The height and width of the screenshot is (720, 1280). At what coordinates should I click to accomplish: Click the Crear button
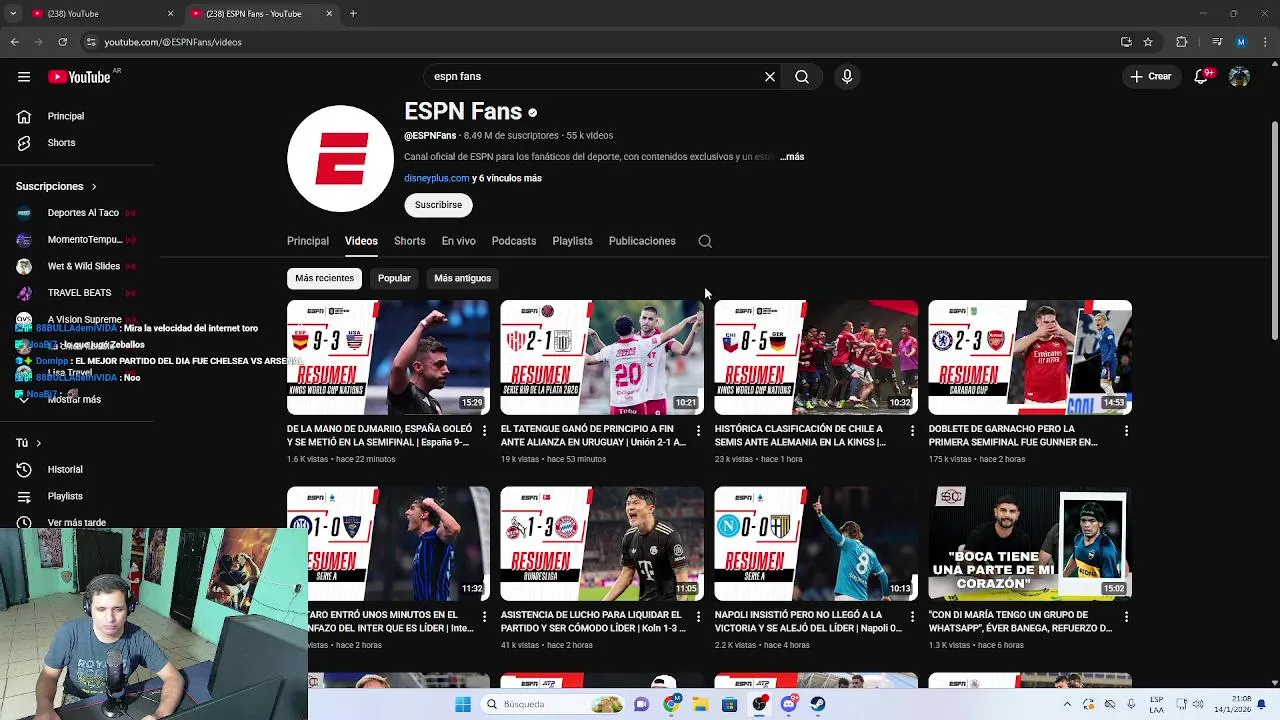pos(1151,76)
